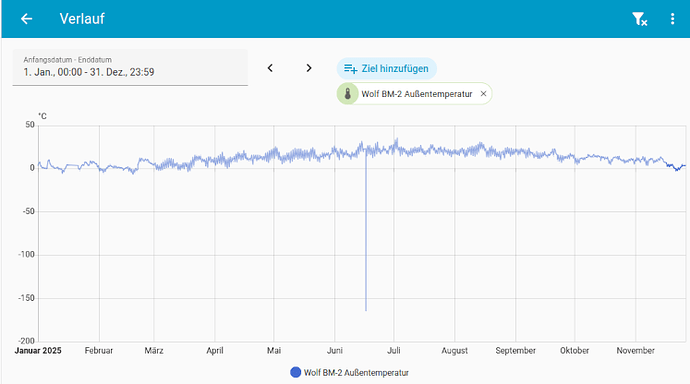Click the Ziel hinzufügen button
The height and width of the screenshot is (384, 690).
pyautogui.click(x=386, y=69)
